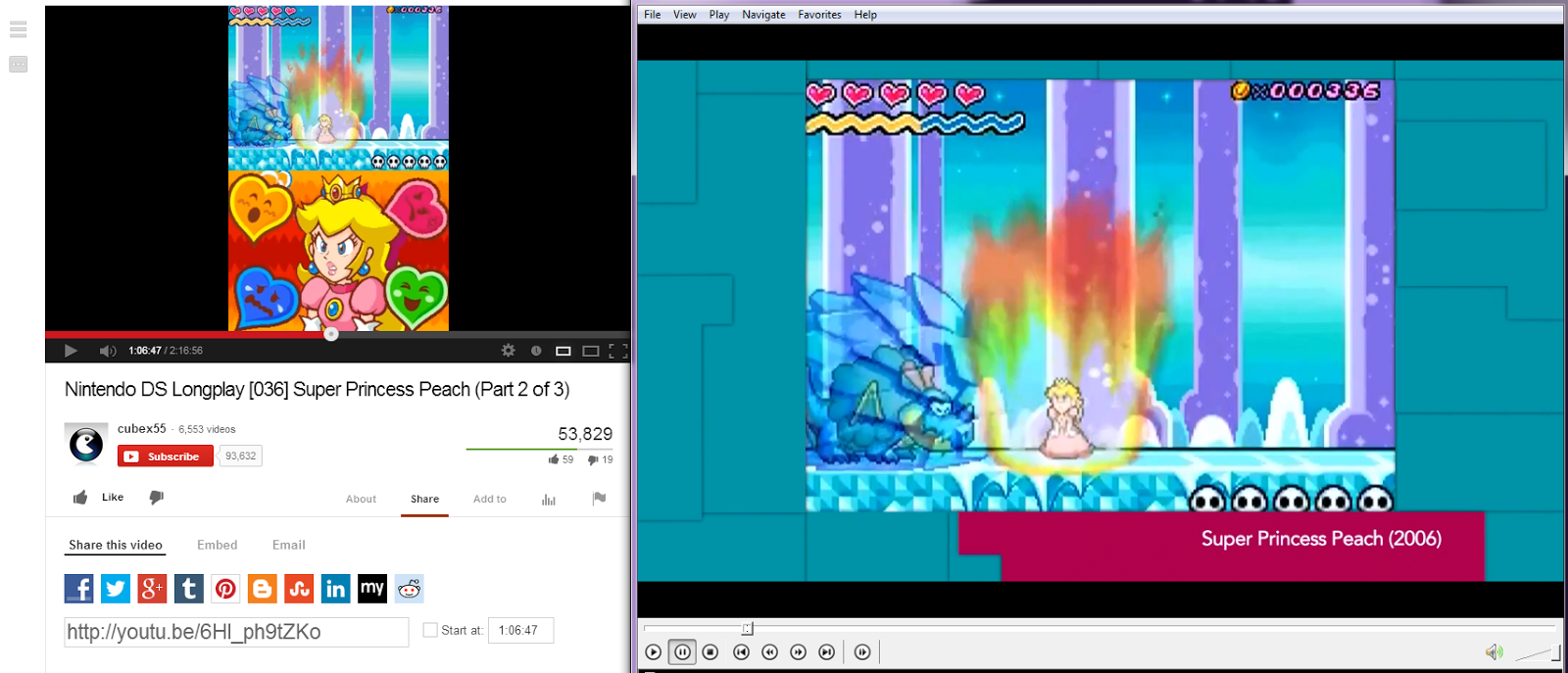Viewport: 1568px width, 673px height.
Task: Open the cubex55 channel link
Action: pos(142,429)
